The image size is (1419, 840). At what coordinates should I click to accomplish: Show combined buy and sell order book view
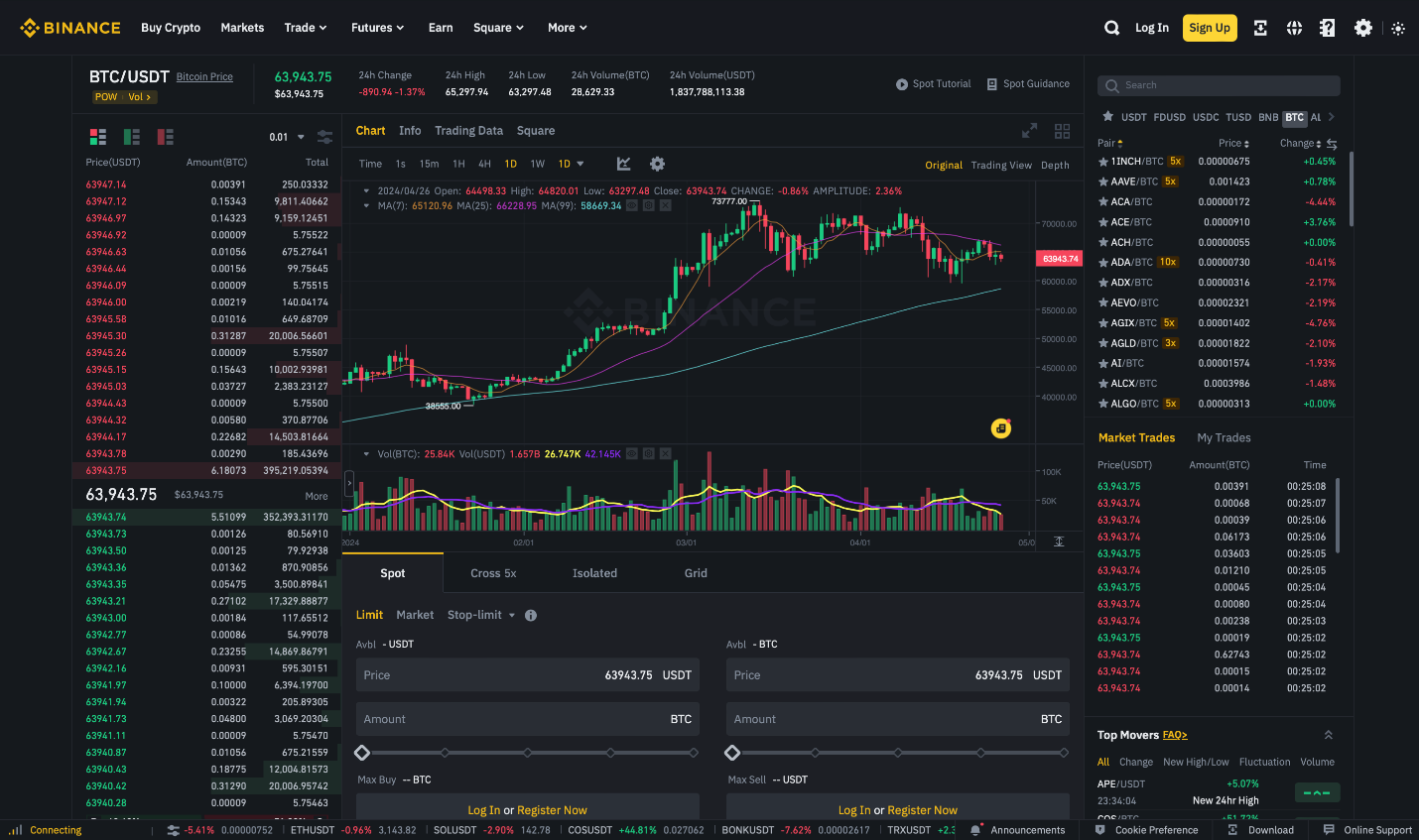point(98,137)
